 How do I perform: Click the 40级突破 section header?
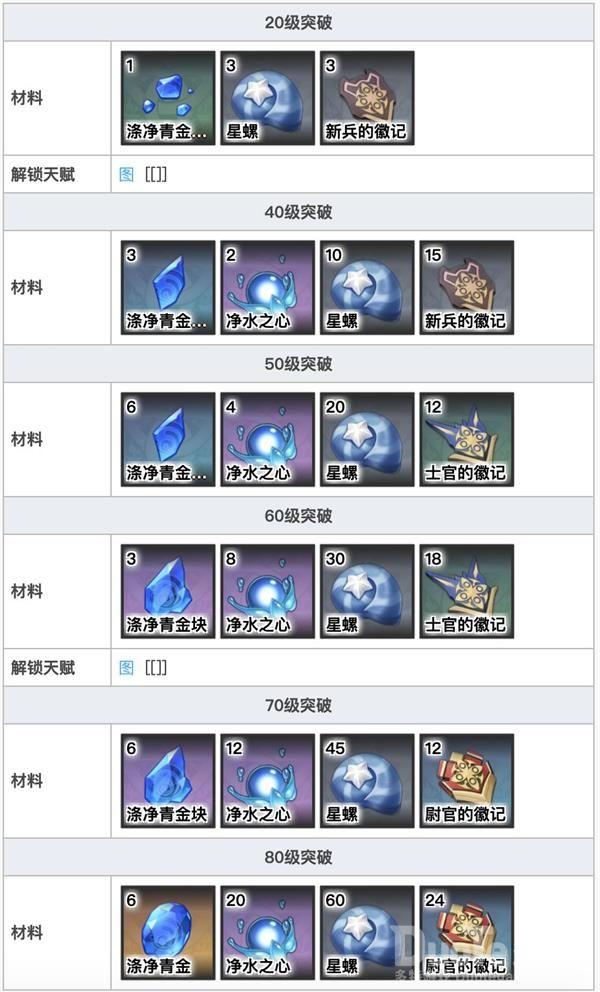coord(299,212)
